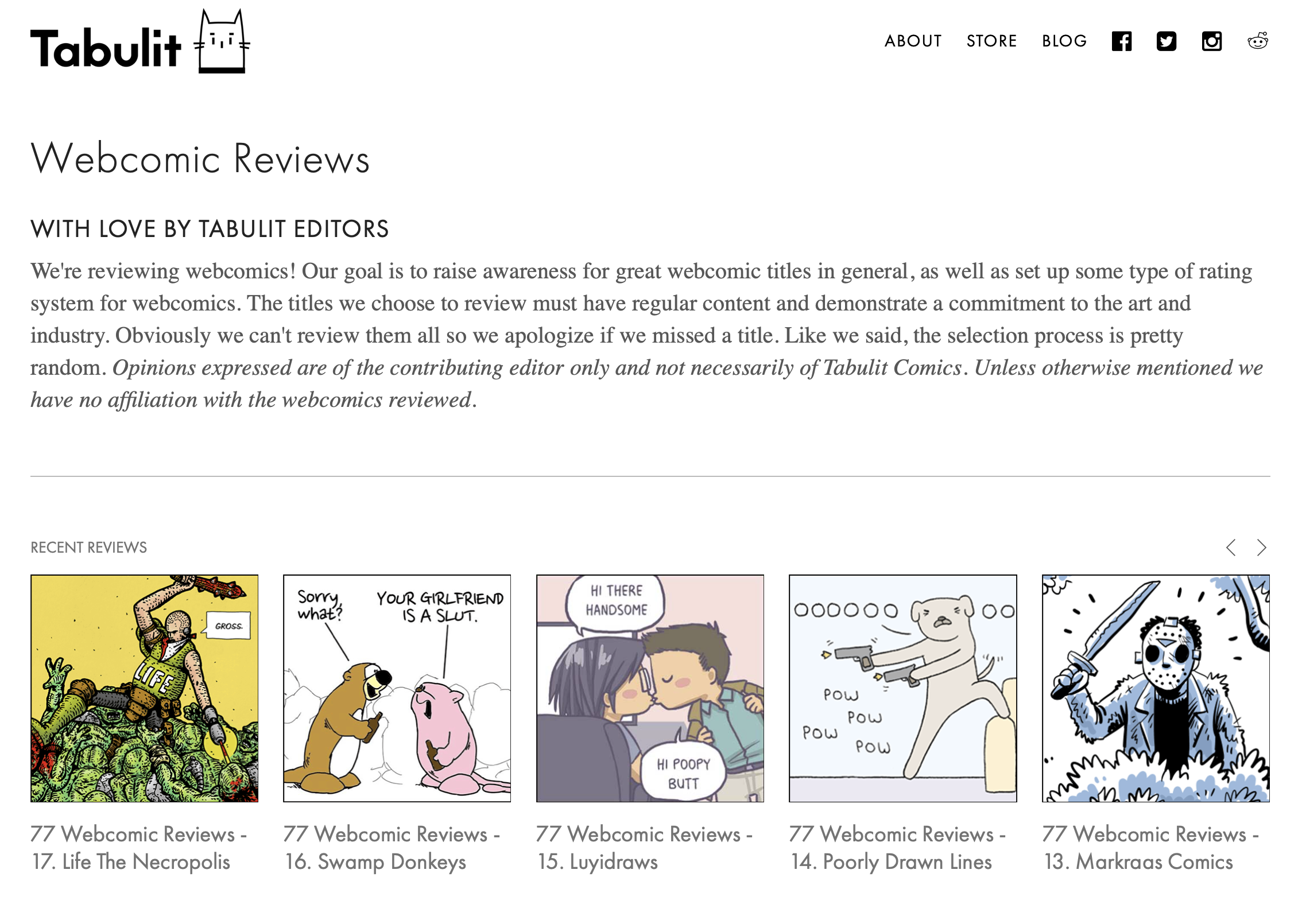Open the Poorly Drawn Lines review title

click(x=897, y=848)
